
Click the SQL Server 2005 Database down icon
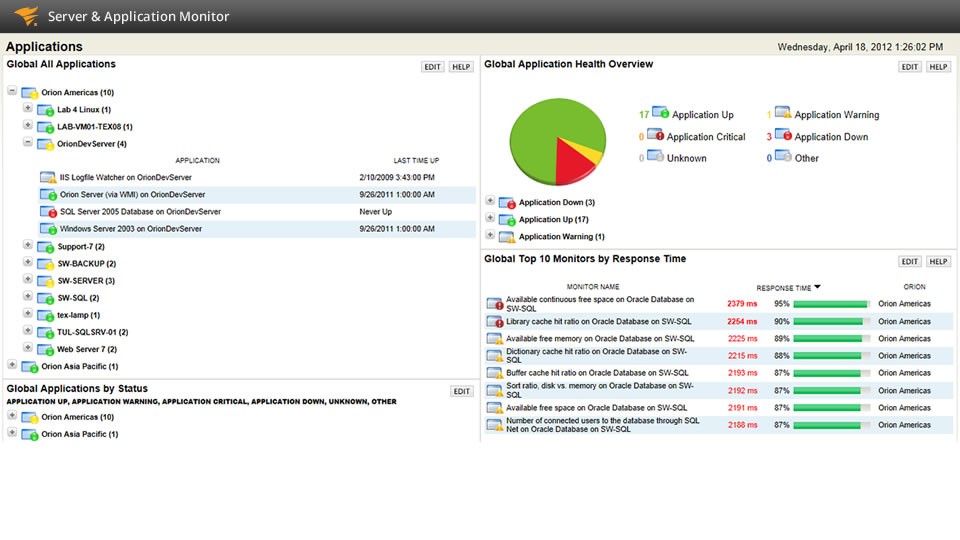[x=48, y=212]
